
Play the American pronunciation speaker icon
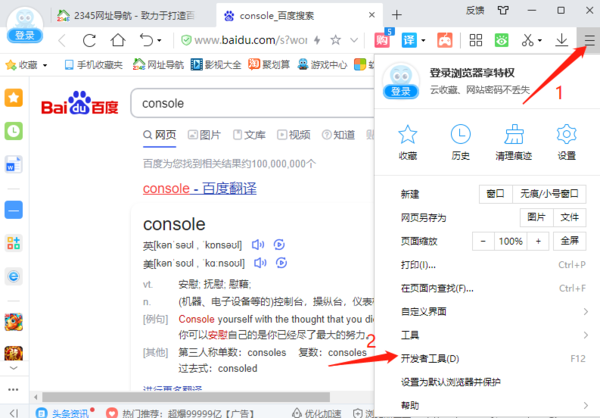coord(261,263)
